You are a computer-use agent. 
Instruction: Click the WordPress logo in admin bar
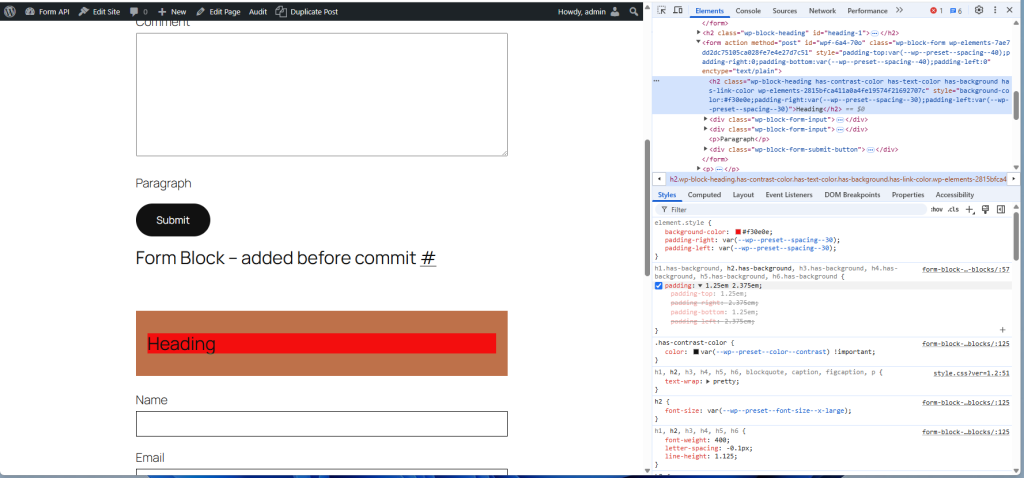[x=10, y=11]
